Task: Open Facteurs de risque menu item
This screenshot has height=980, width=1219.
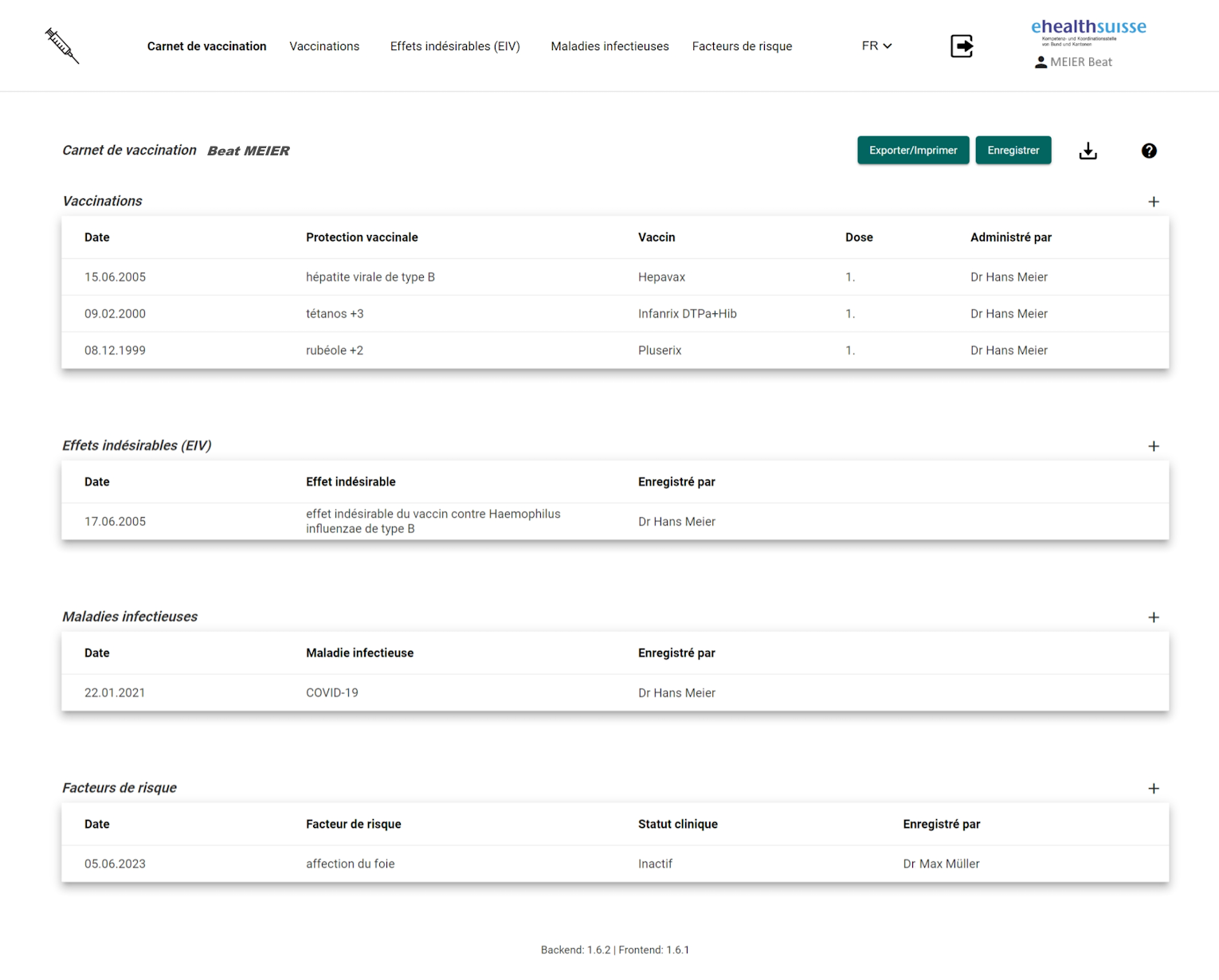Action: pyautogui.click(x=742, y=46)
